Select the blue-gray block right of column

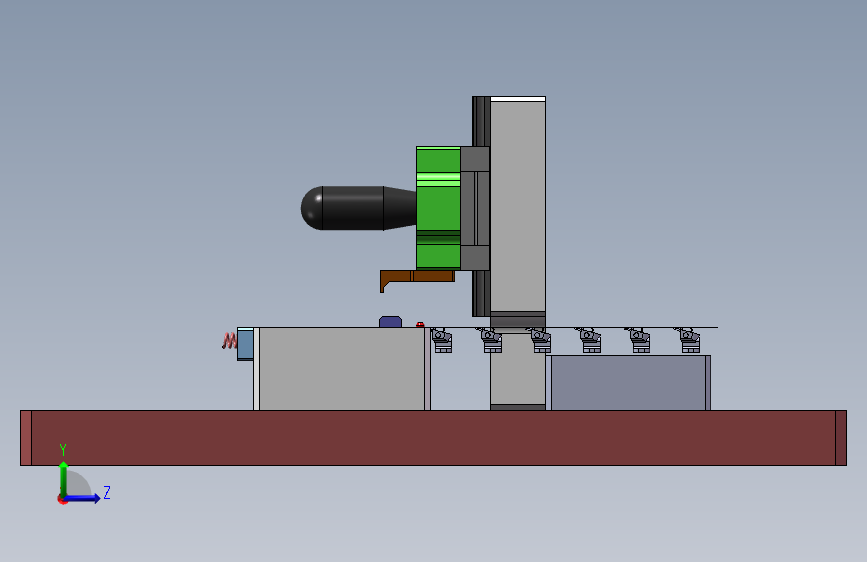click(628, 383)
